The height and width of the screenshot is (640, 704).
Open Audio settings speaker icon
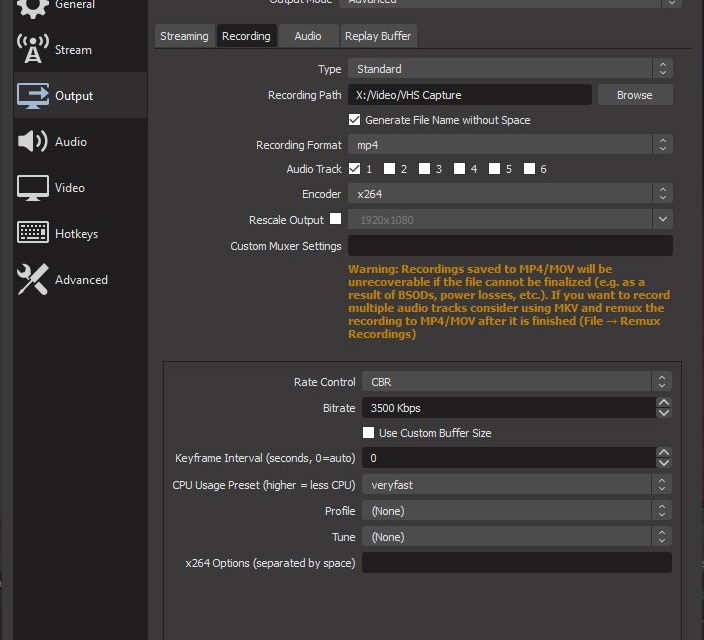[x=33, y=142]
